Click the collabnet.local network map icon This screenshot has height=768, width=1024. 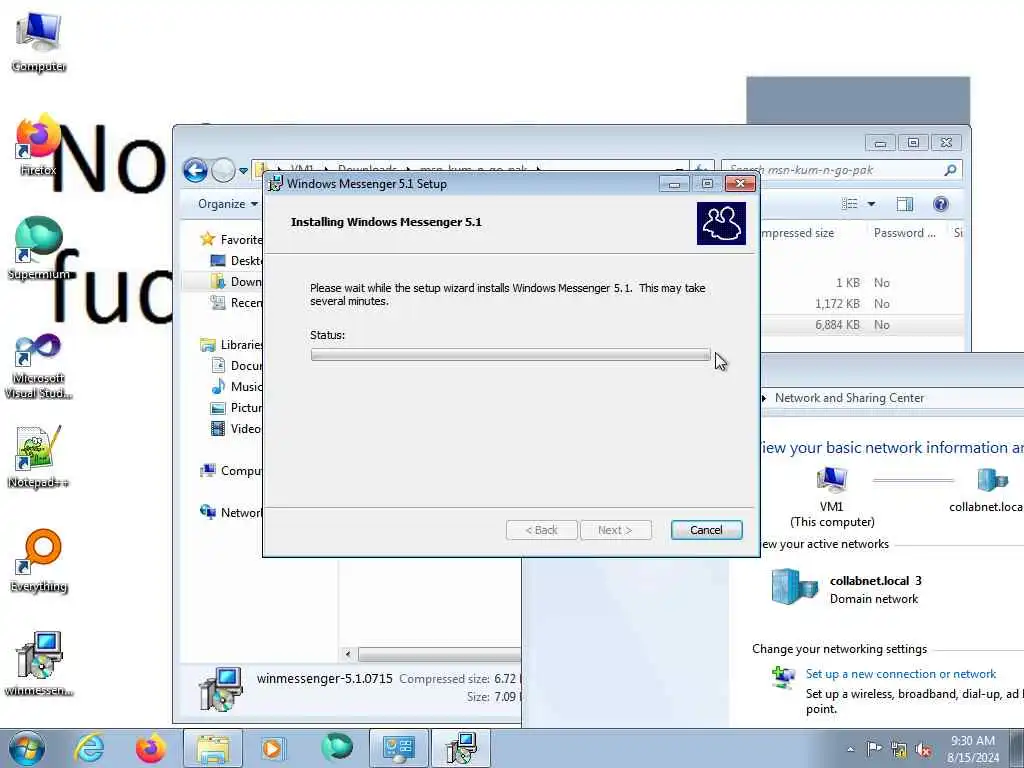point(991,479)
